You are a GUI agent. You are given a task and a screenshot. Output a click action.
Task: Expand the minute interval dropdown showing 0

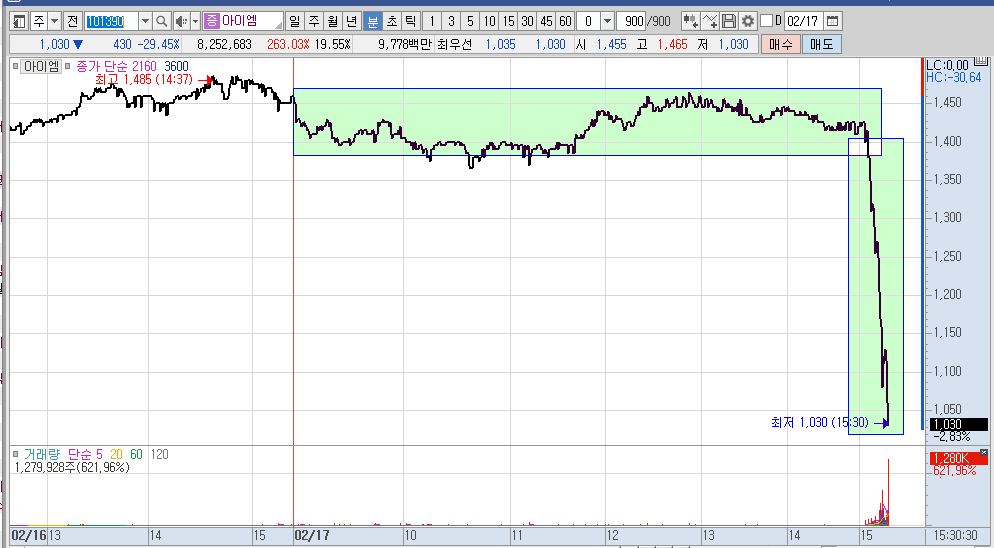(607, 21)
